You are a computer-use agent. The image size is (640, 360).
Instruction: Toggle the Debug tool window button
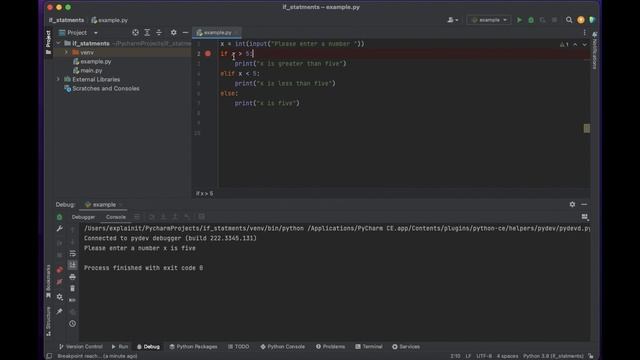point(148,347)
